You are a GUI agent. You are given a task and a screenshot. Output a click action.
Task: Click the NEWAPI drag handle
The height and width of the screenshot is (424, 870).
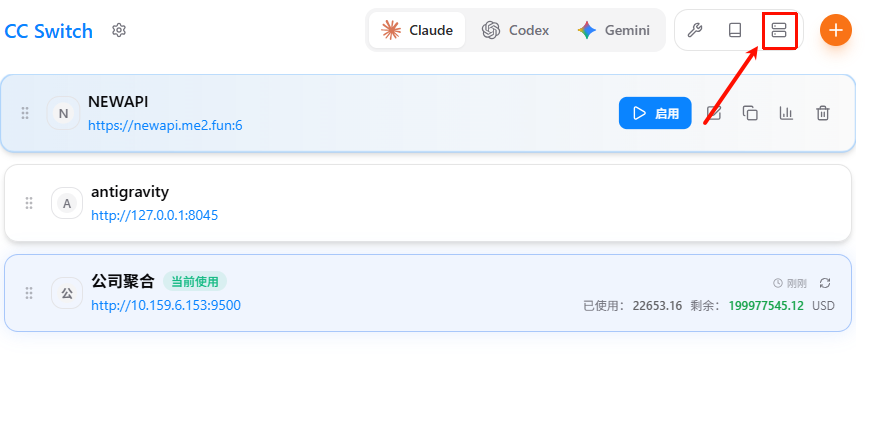click(x=25, y=113)
